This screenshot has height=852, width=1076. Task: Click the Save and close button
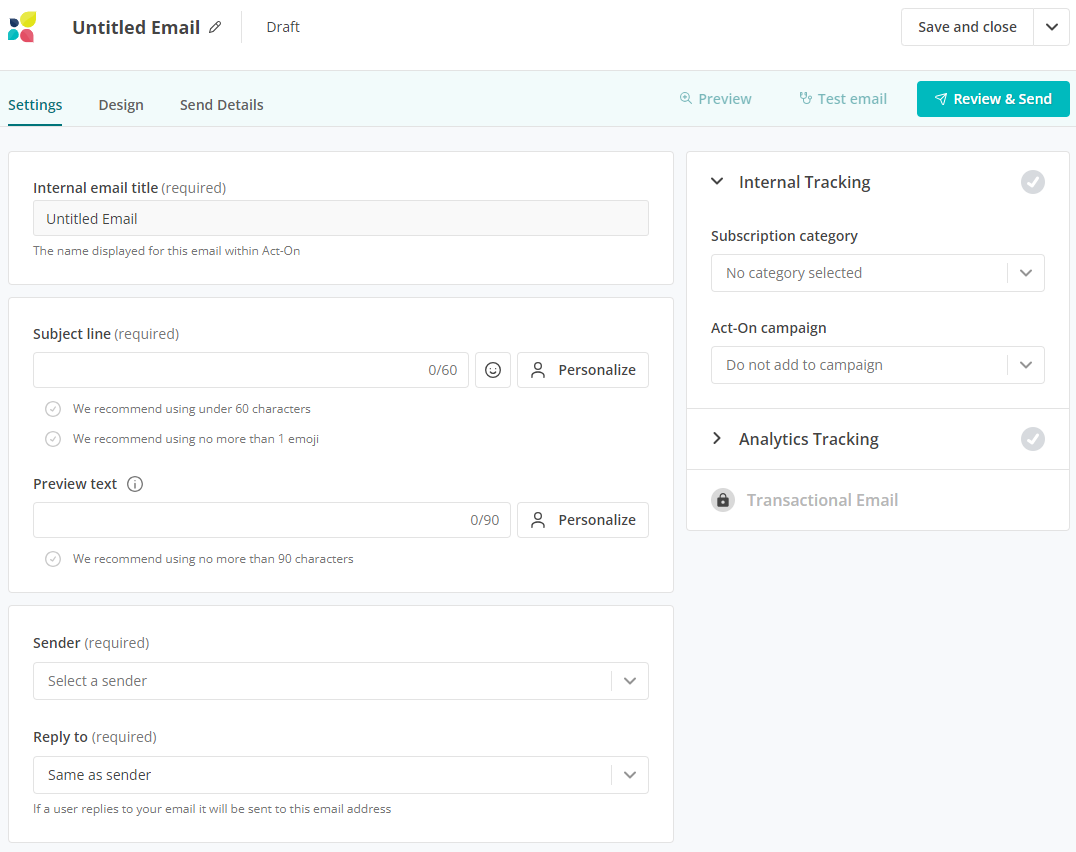click(967, 27)
